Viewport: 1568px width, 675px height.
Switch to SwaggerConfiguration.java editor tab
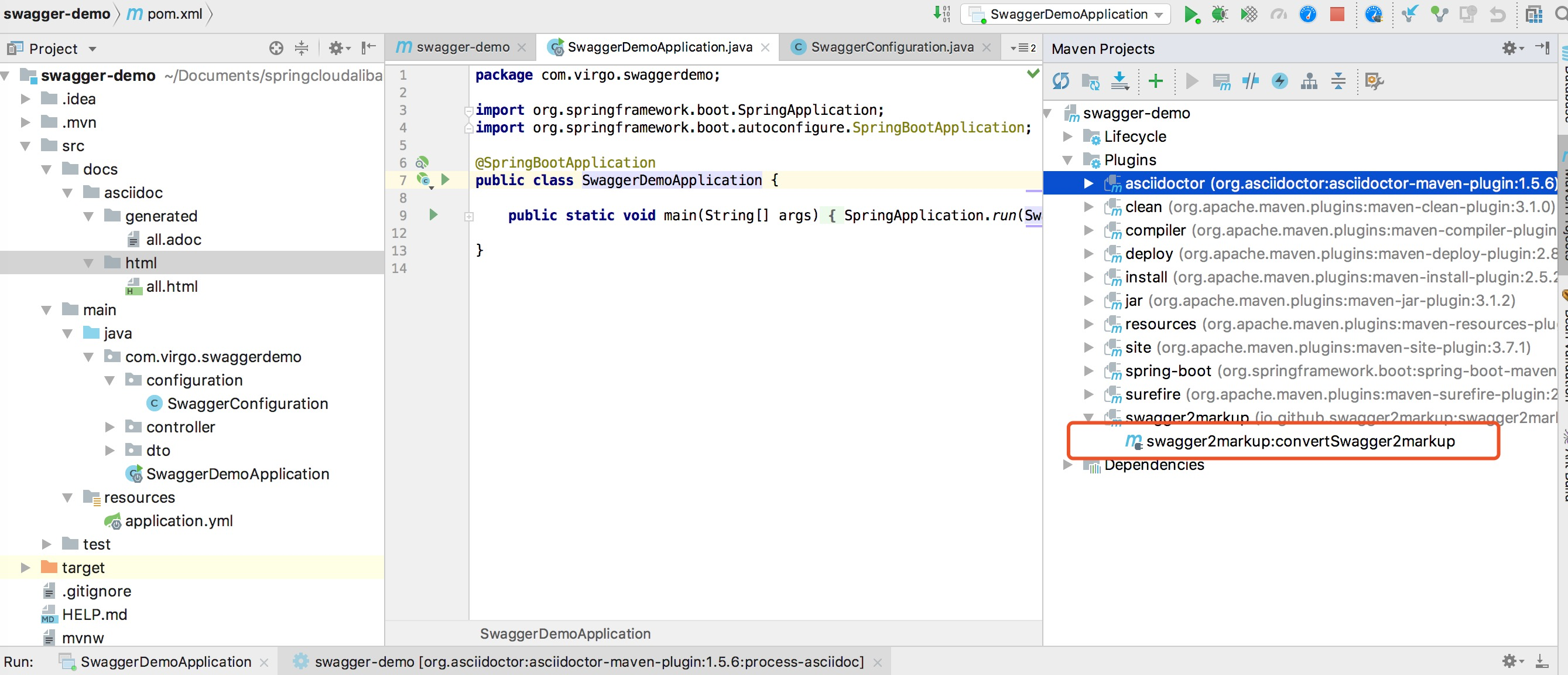click(x=891, y=47)
